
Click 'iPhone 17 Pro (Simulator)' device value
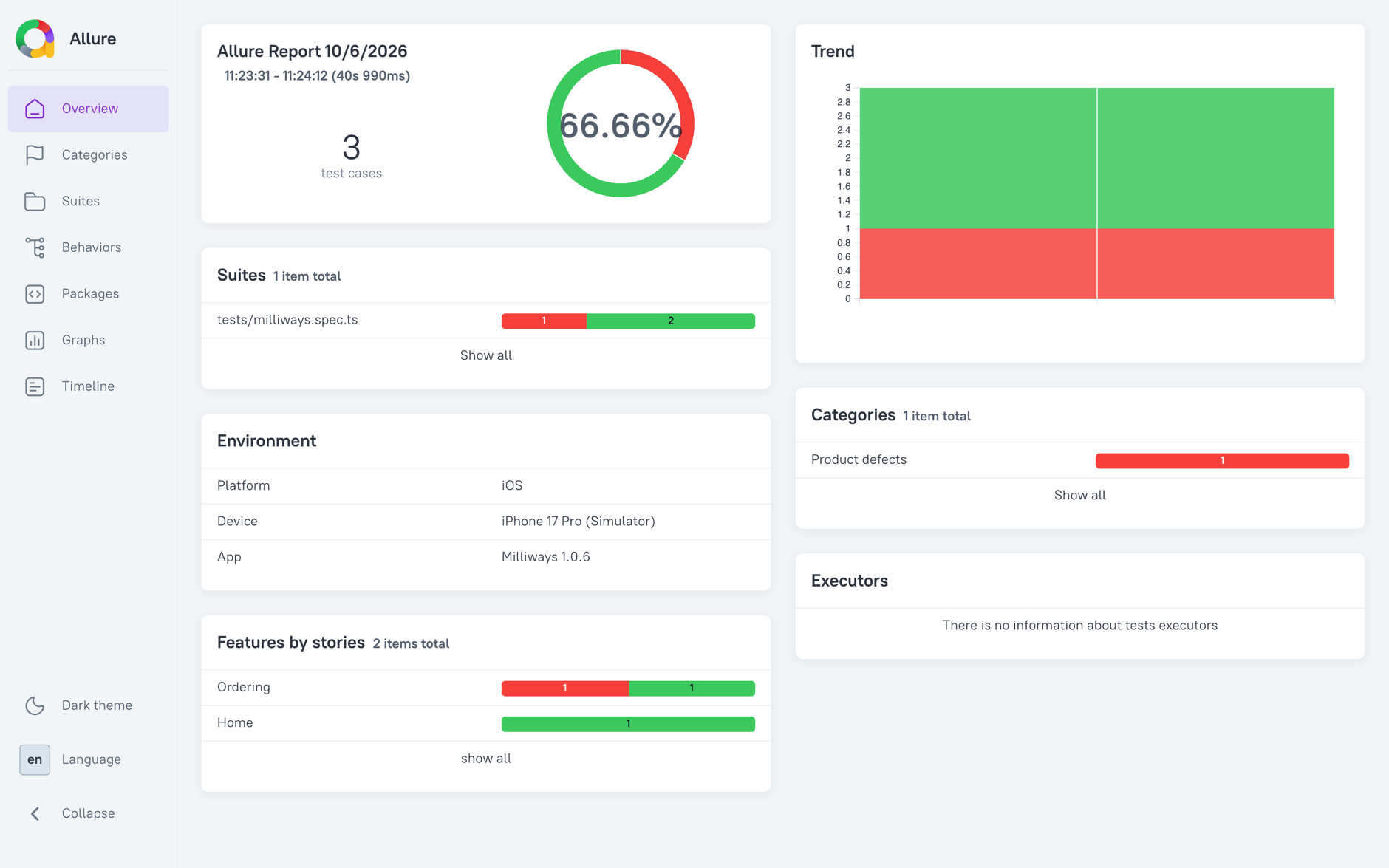coord(579,522)
